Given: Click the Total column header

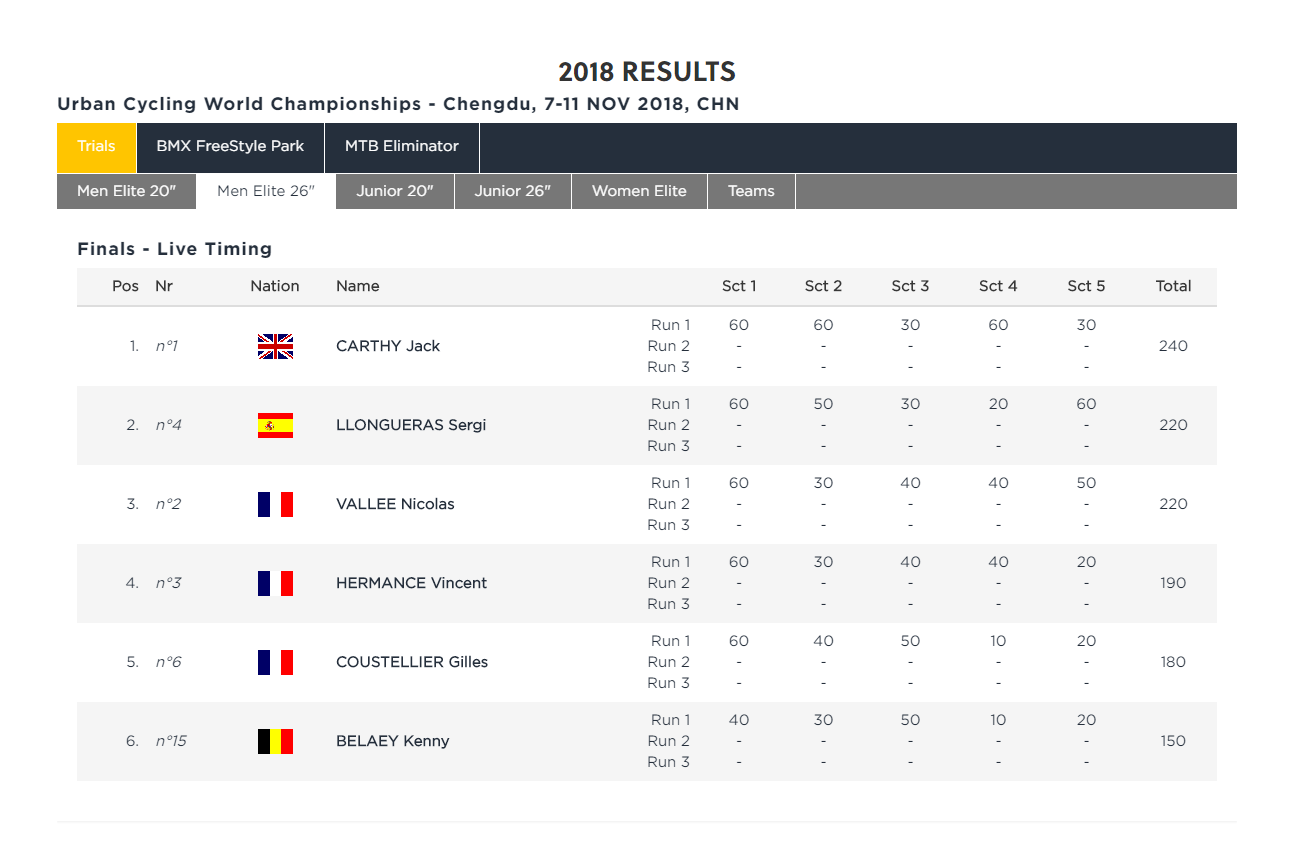Looking at the screenshot, I should pyautogui.click(x=1173, y=286).
